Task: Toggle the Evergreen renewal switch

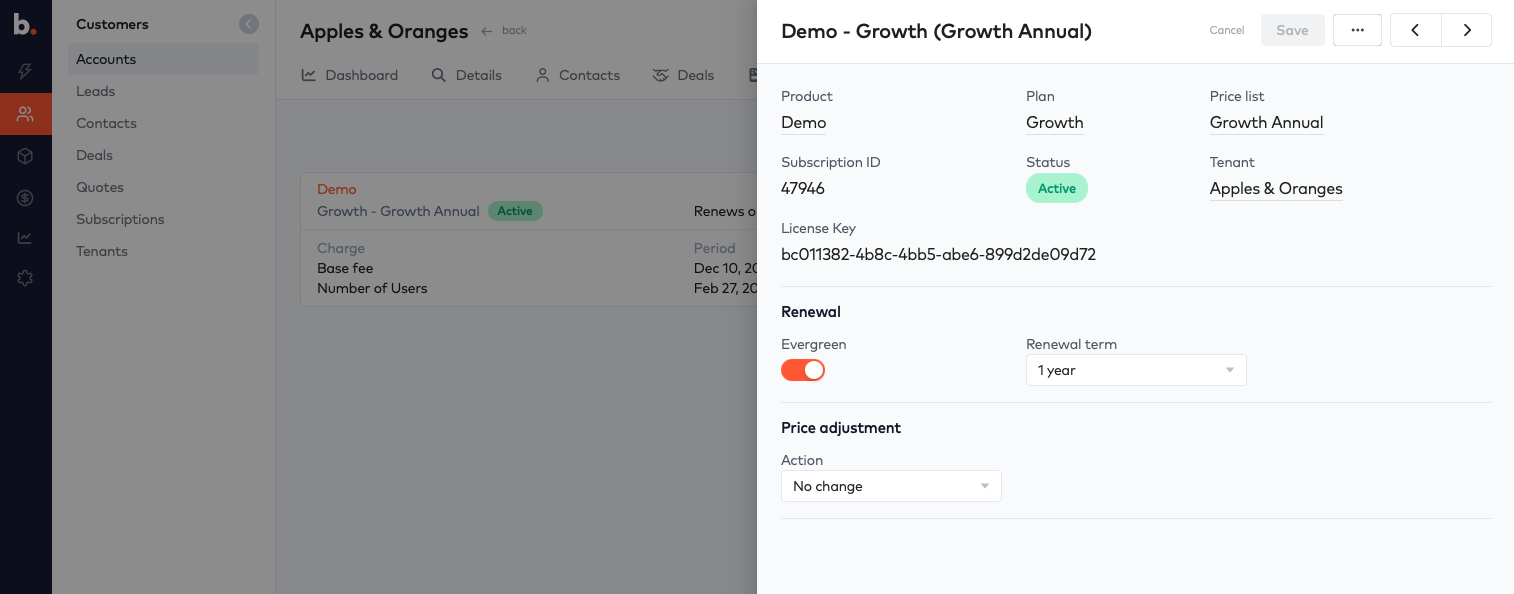Action: click(803, 370)
